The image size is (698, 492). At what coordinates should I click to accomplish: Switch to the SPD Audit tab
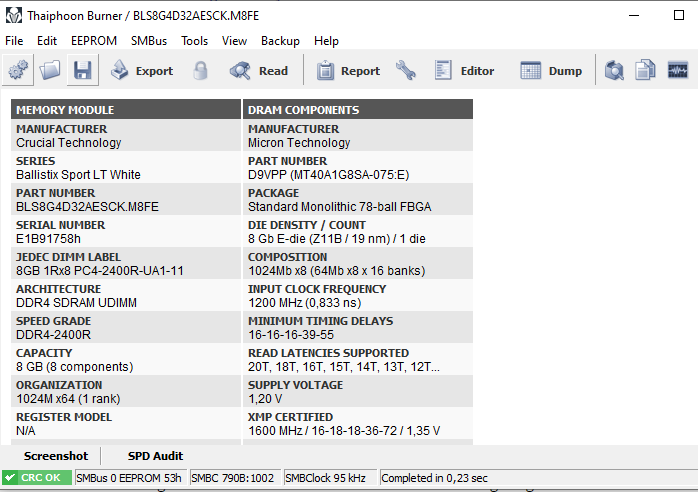click(x=155, y=456)
